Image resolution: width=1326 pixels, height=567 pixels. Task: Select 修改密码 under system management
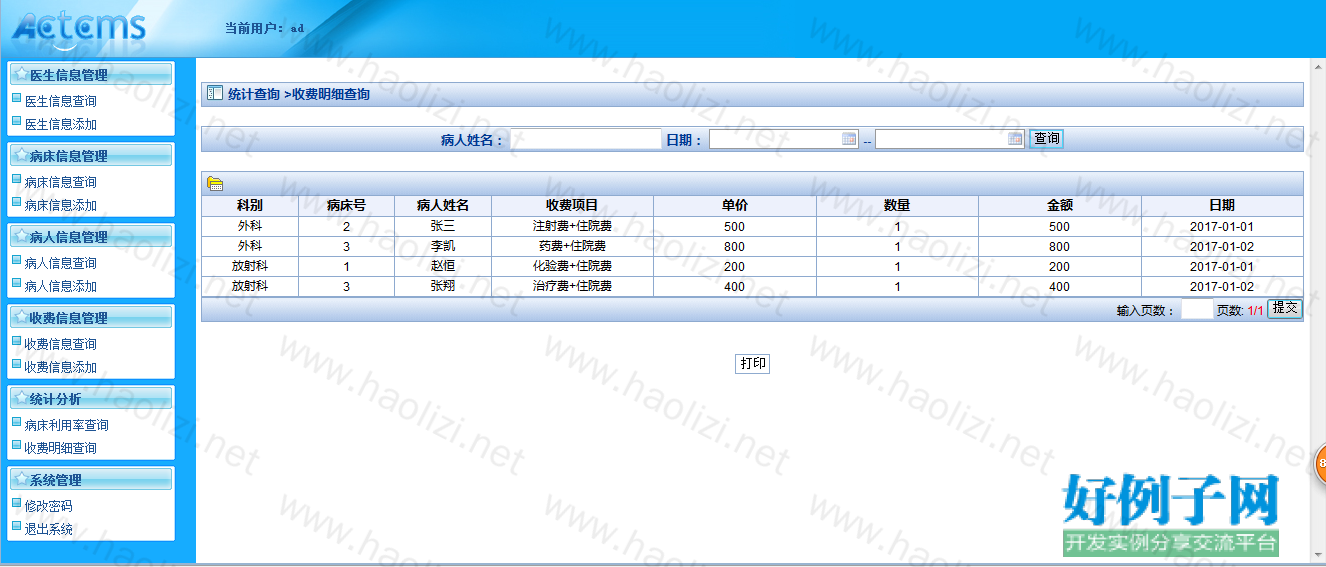(x=48, y=506)
